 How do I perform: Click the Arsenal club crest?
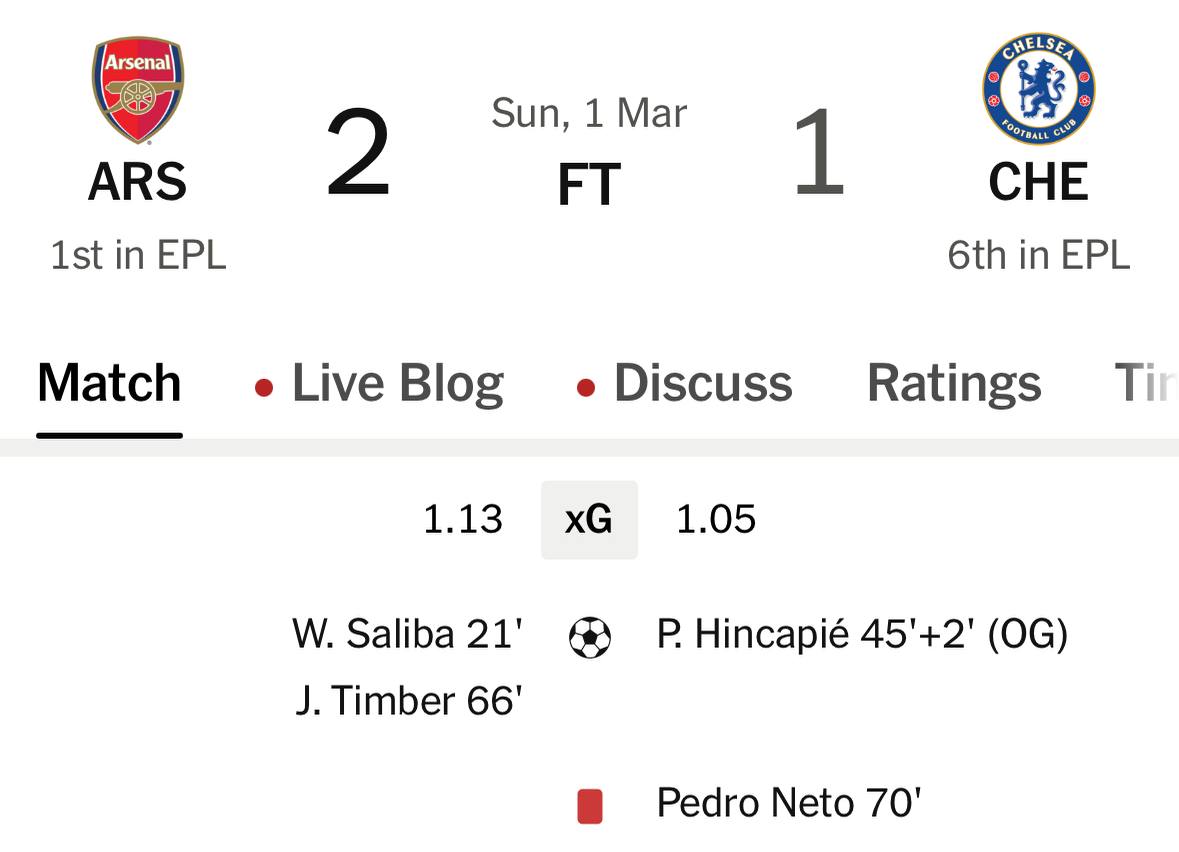pos(138,90)
